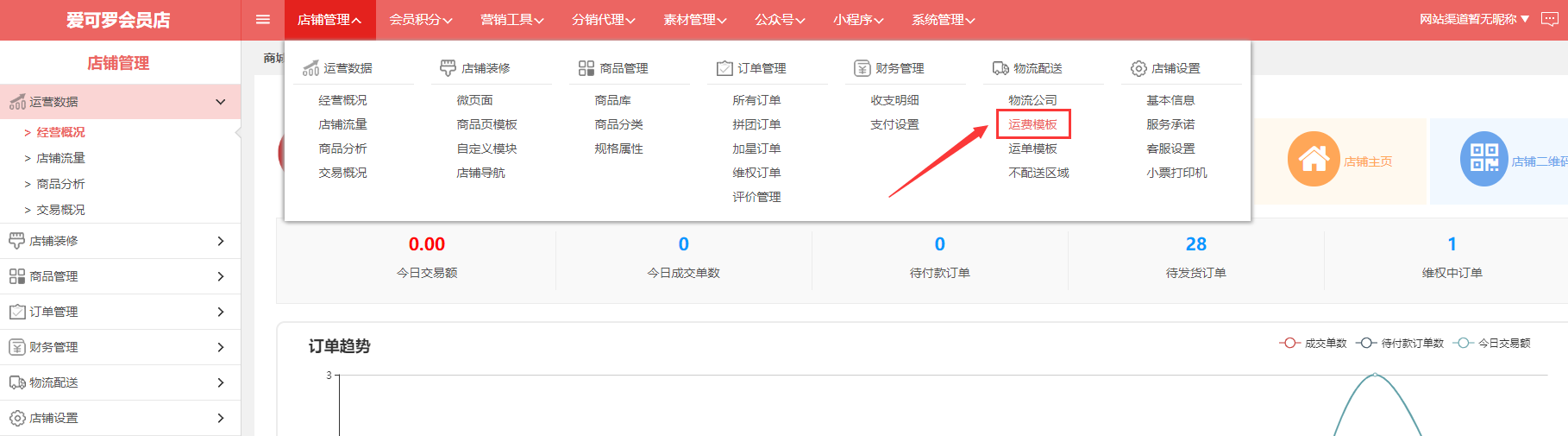Viewport: 1568px width, 436px height.
Task: Open the 营销工具 top menu
Action: click(x=511, y=20)
